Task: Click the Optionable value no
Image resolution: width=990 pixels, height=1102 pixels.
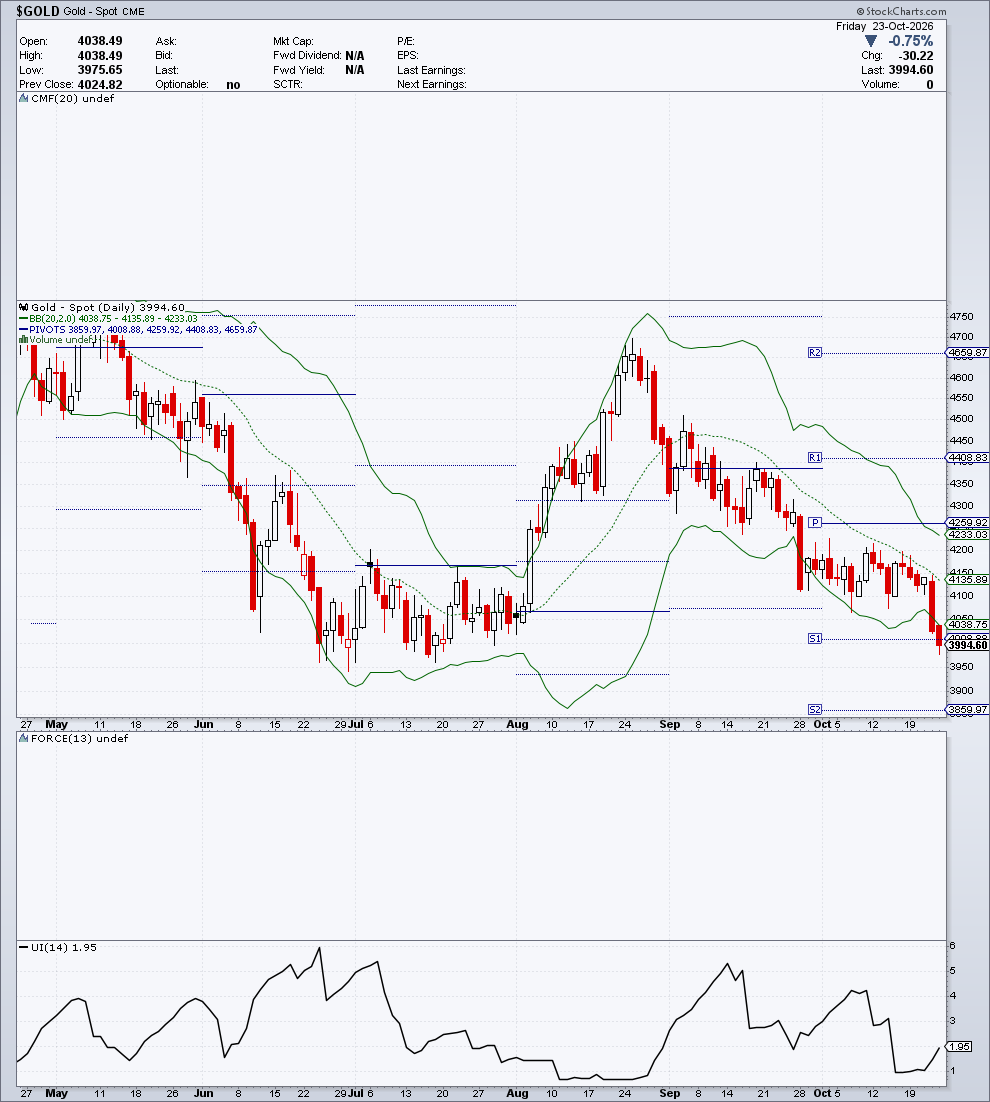Action: click(x=233, y=85)
